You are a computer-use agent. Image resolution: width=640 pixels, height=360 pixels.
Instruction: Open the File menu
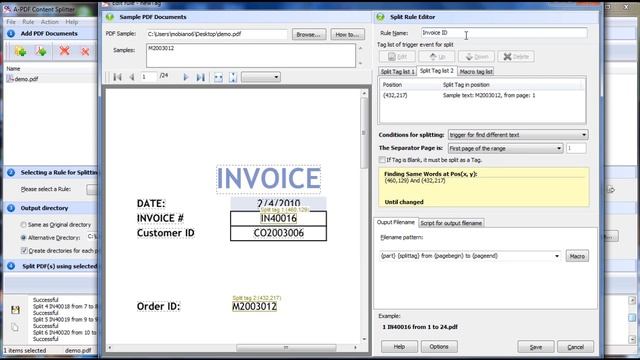click(x=11, y=22)
